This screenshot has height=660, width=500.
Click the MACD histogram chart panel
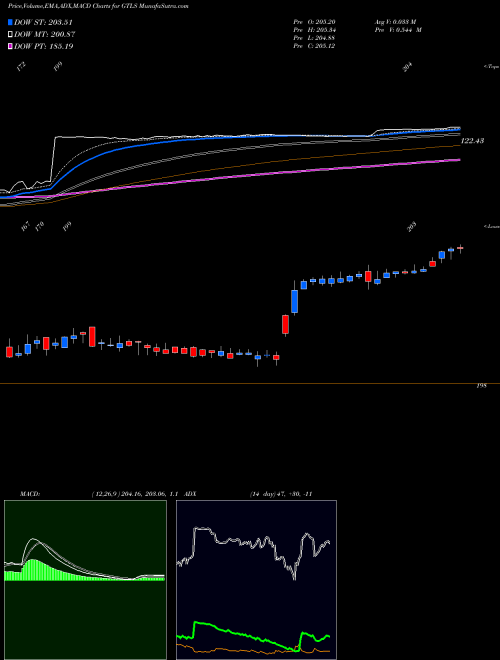(x=85, y=580)
